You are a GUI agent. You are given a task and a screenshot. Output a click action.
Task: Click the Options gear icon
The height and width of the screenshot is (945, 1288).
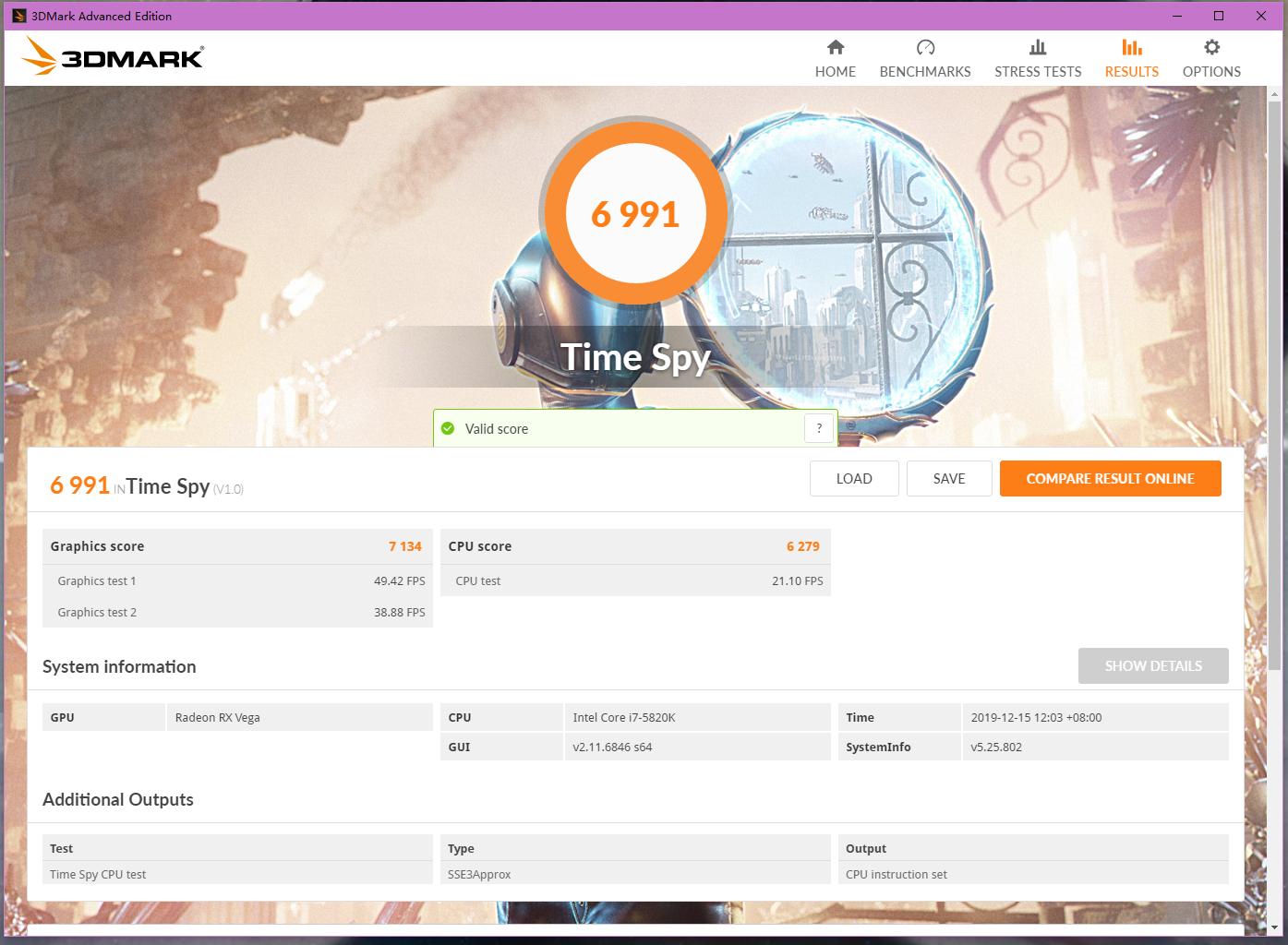(1212, 47)
